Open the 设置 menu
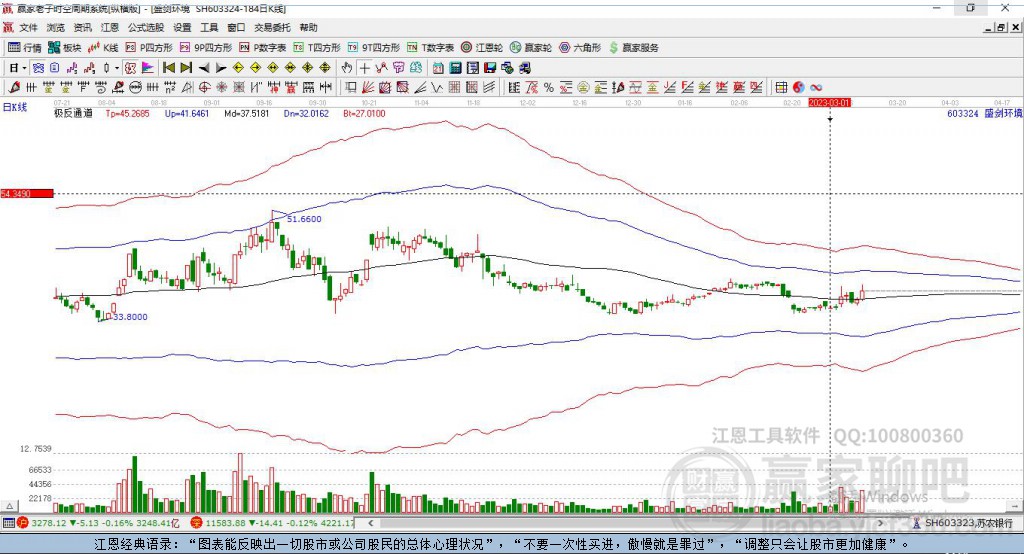Viewport: 1024px width, 554px height. (182, 27)
